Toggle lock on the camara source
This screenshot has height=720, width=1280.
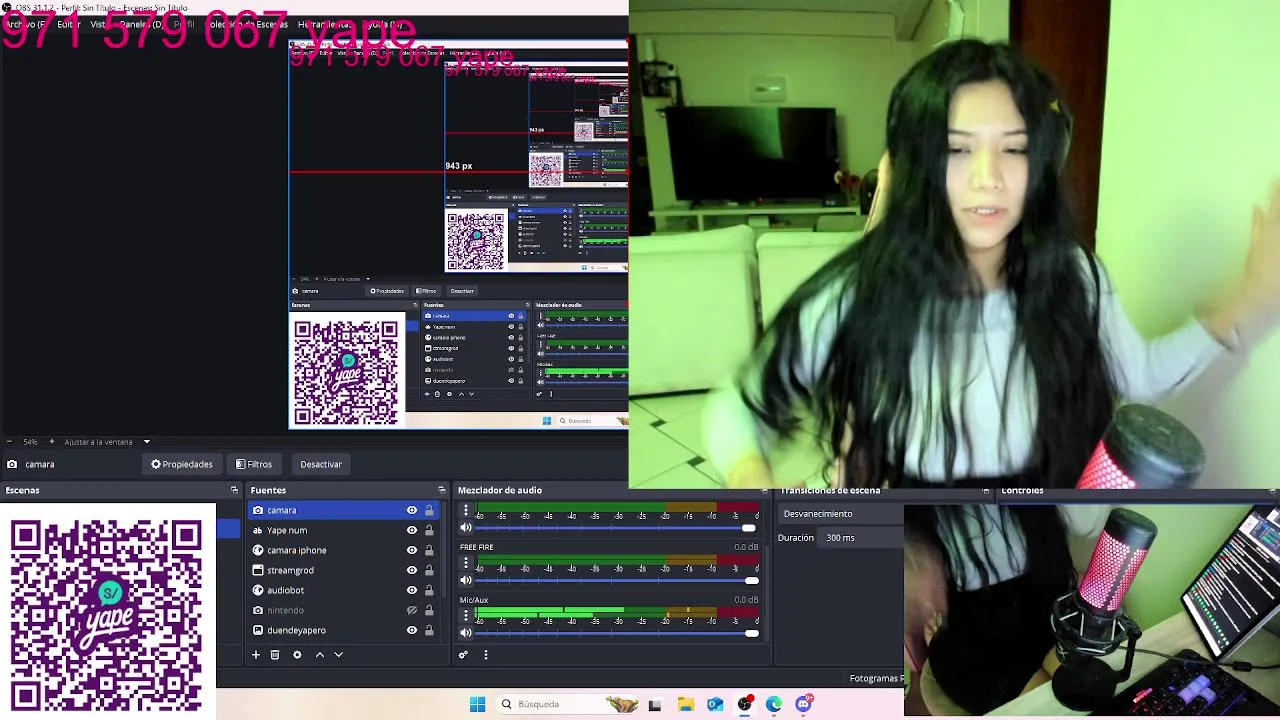429,510
